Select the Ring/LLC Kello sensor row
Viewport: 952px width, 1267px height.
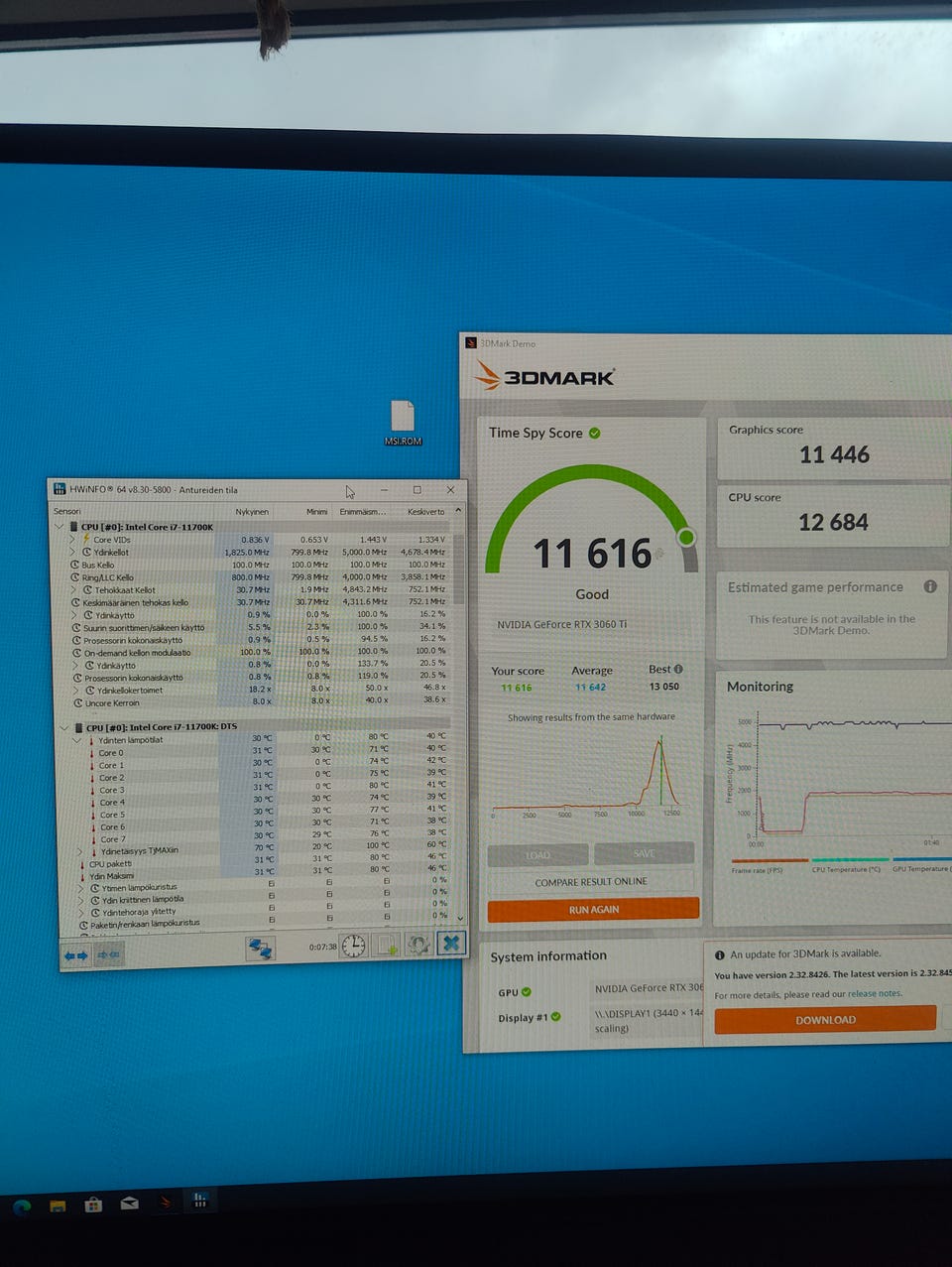[260, 576]
